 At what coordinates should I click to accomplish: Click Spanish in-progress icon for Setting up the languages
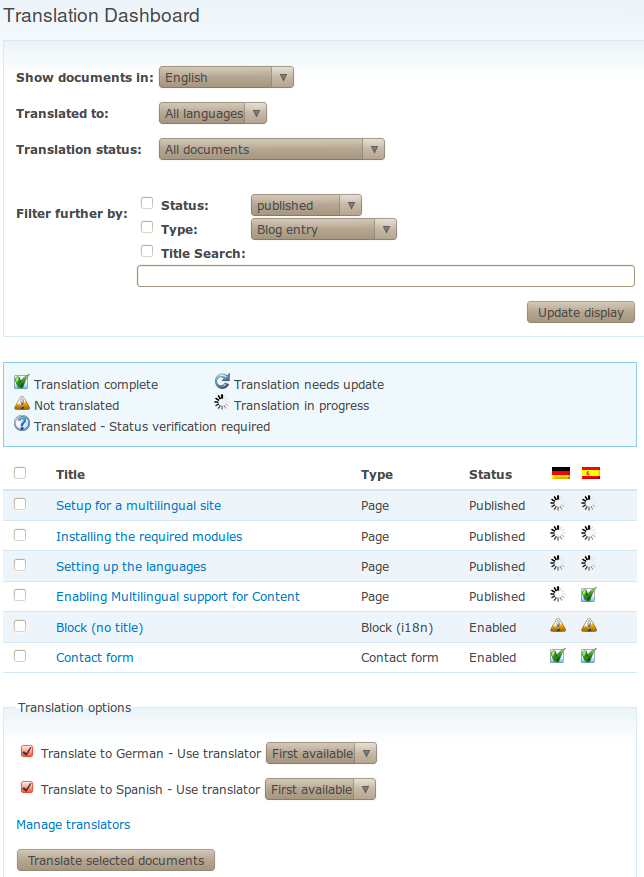tap(588, 563)
